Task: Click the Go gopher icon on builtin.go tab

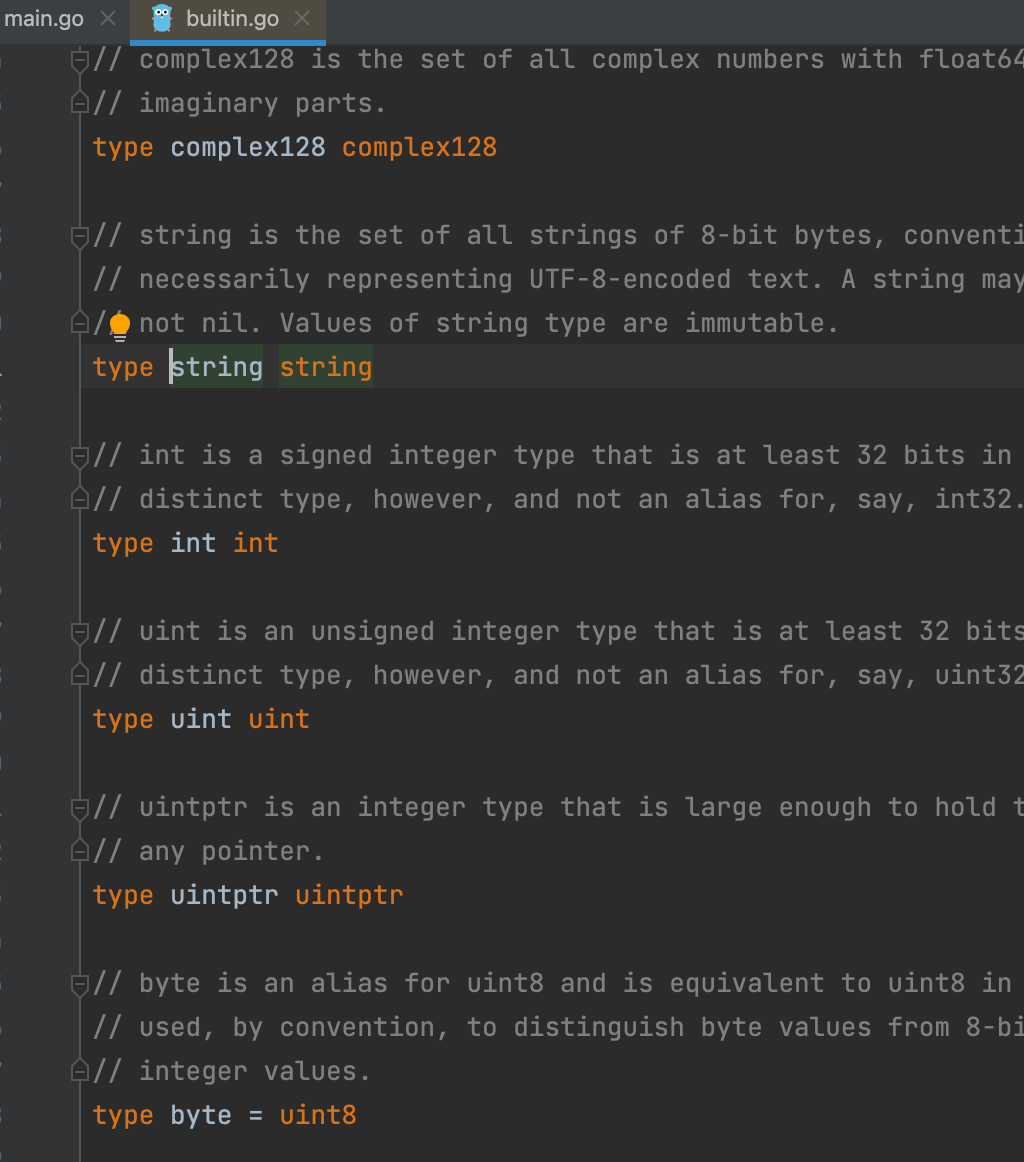Action: tap(161, 18)
